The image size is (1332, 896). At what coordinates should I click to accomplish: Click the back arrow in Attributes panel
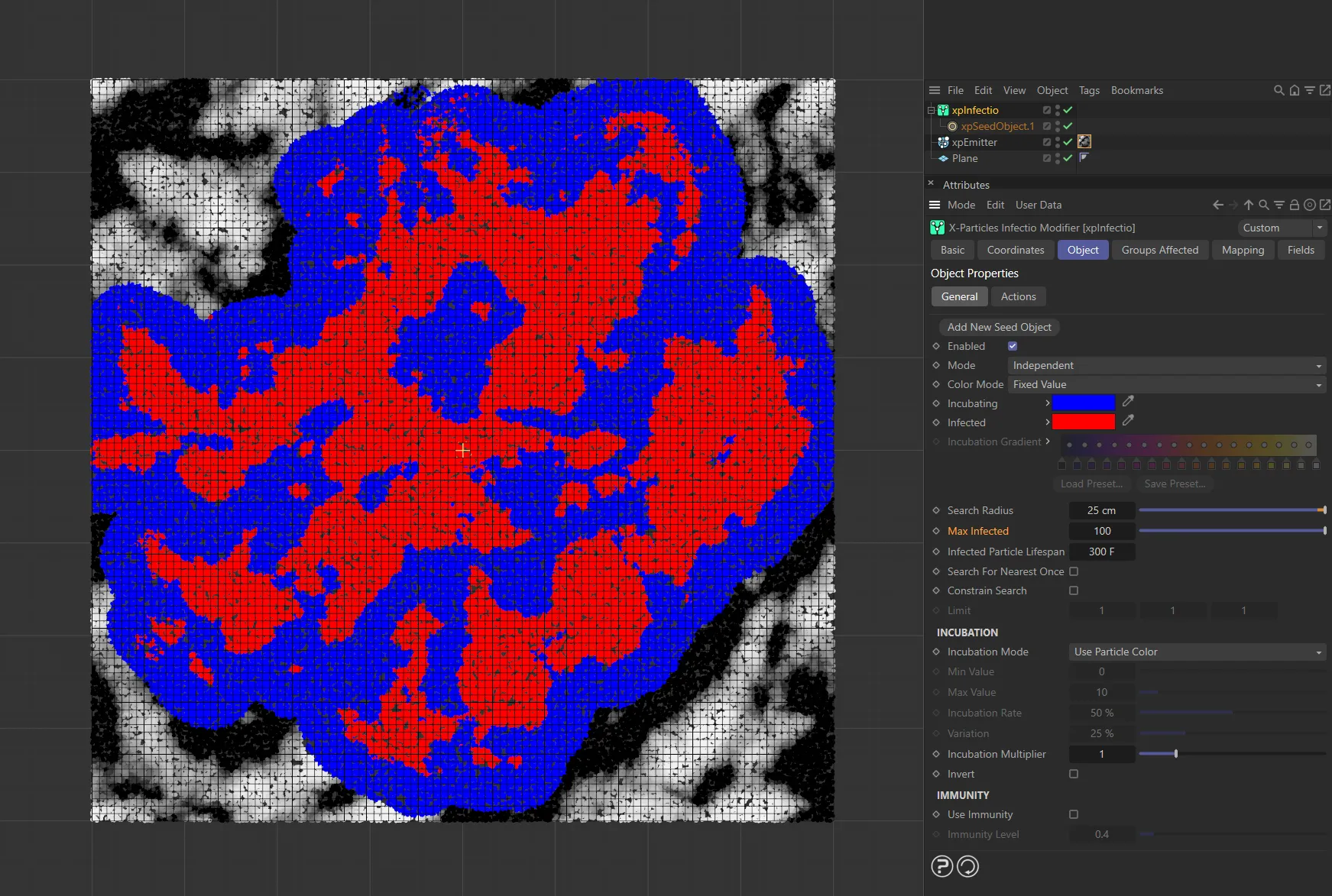coord(1217,205)
